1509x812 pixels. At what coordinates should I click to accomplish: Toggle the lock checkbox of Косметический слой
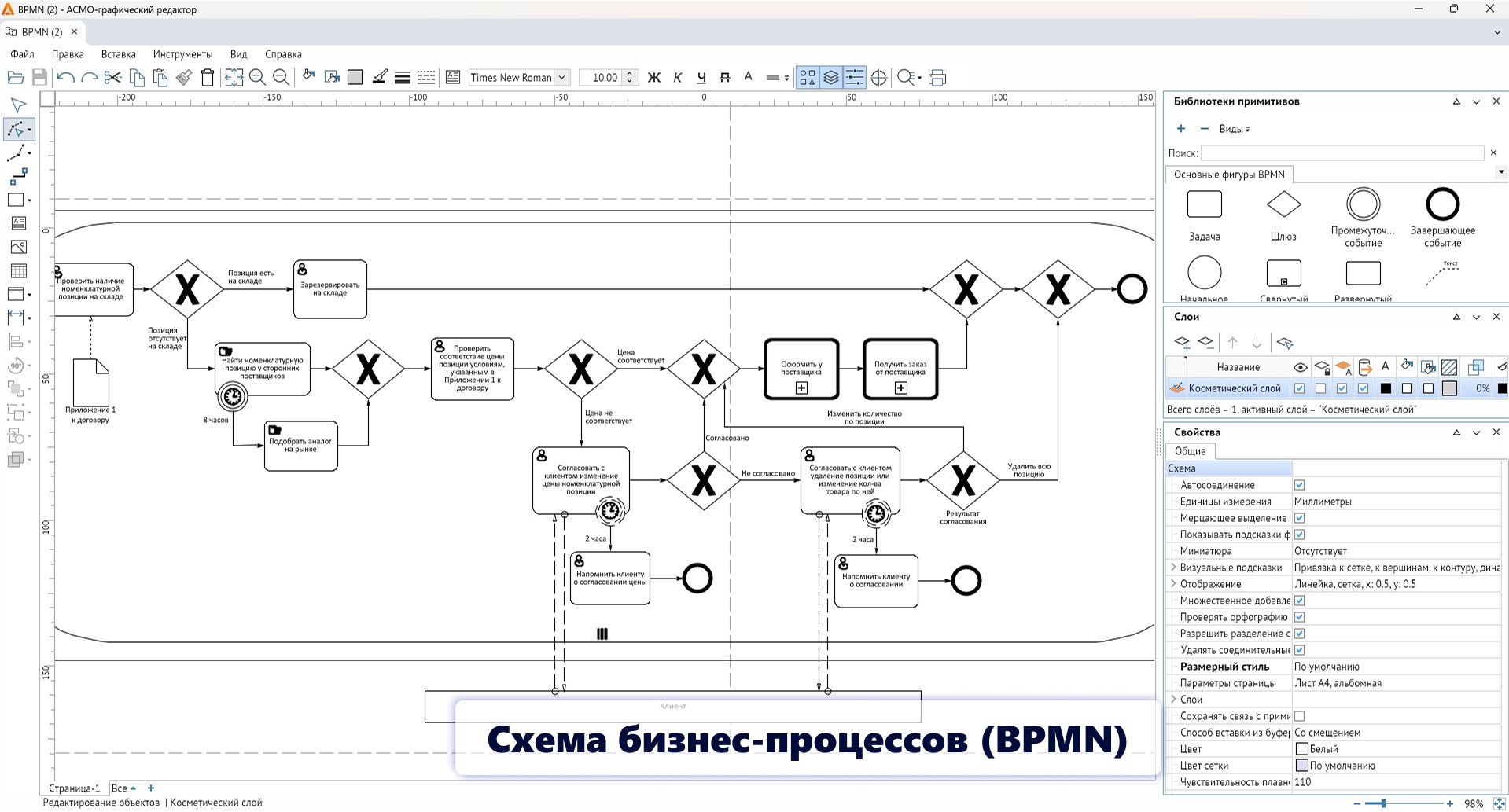(1321, 388)
